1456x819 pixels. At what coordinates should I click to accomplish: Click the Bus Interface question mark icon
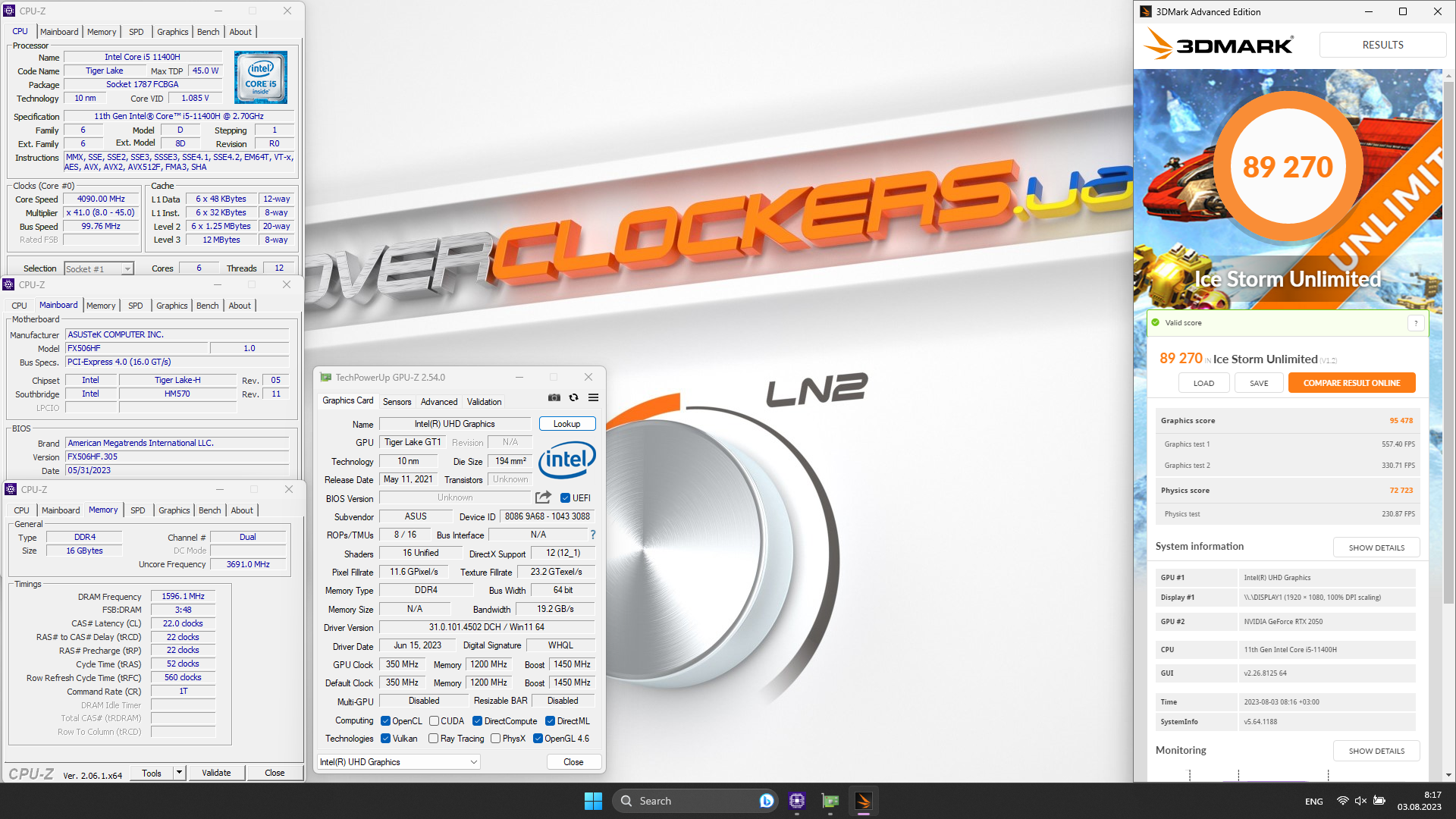tap(593, 535)
